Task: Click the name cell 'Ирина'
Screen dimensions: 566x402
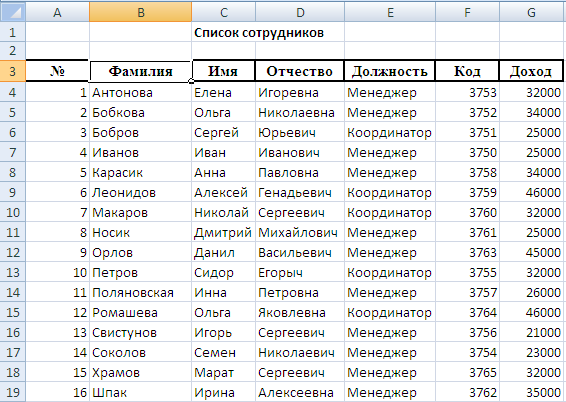Action: (223, 392)
